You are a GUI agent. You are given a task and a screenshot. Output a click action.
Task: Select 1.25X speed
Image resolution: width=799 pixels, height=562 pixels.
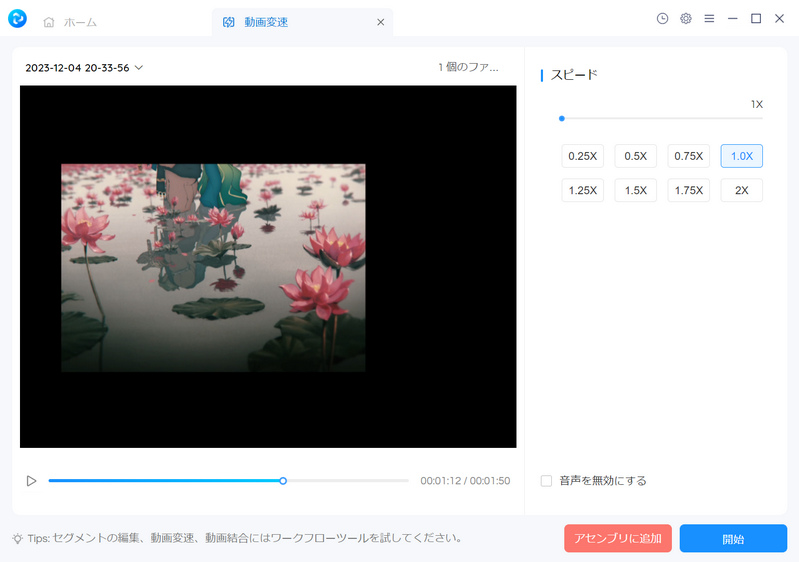tap(582, 190)
